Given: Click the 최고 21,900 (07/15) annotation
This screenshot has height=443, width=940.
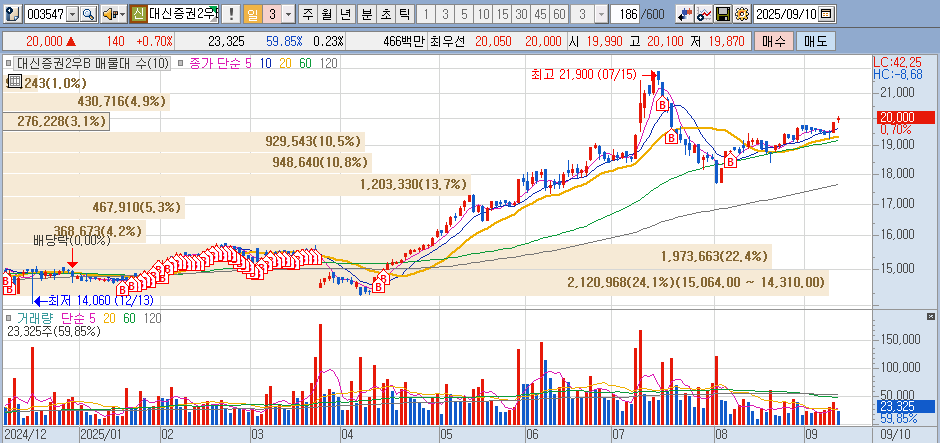Looking at the screenshot, I should click(x=582, y=75).
